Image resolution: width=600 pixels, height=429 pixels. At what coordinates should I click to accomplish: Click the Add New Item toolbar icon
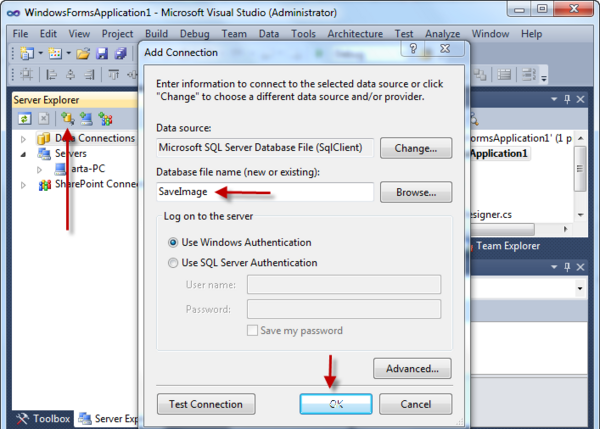click(x=55, y=53)
